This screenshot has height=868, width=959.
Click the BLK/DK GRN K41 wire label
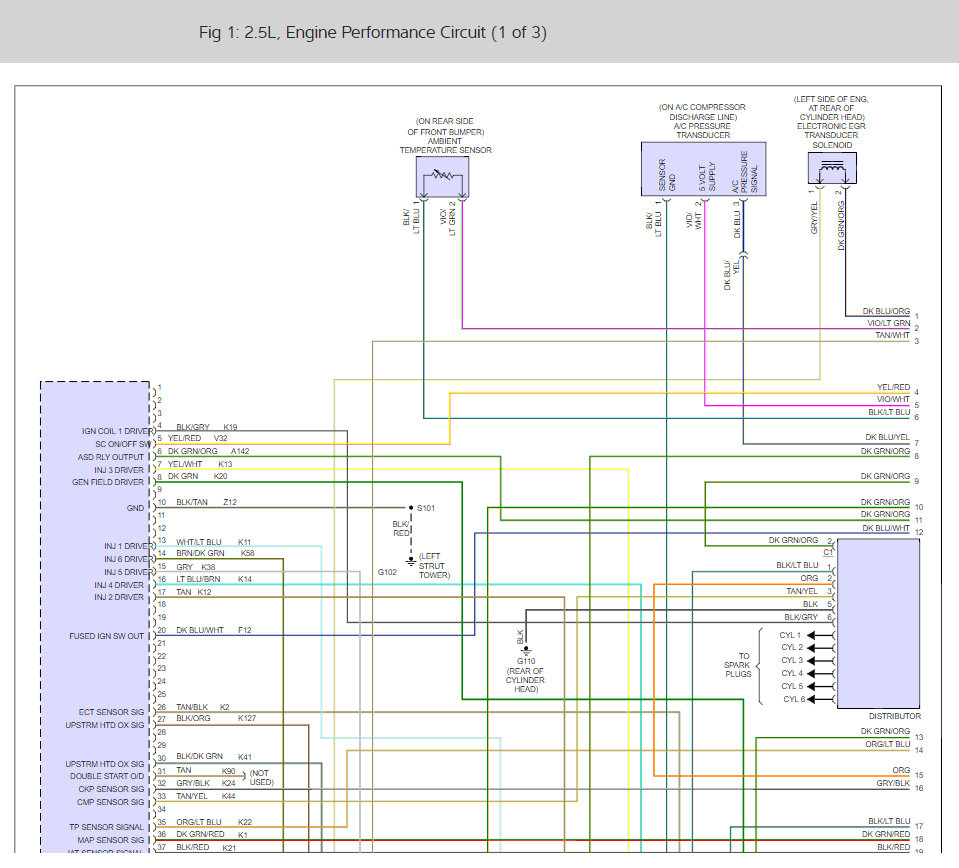click(x=213, y=757)
